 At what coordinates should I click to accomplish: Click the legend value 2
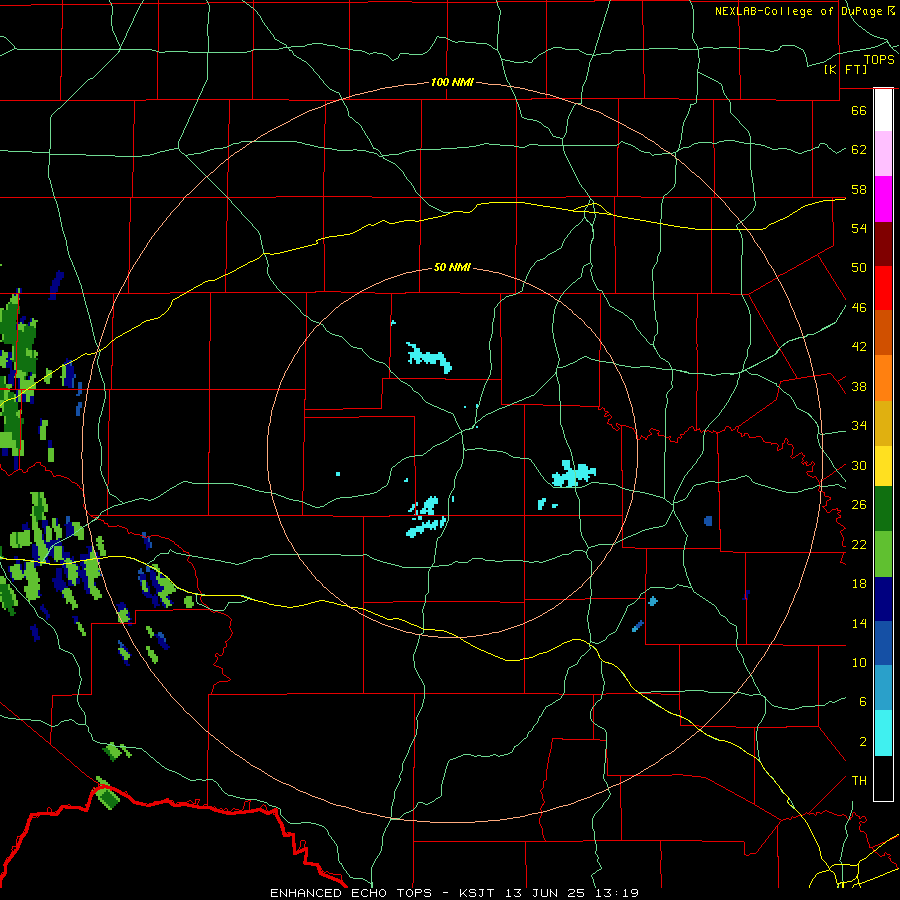(x=863, y=742)
